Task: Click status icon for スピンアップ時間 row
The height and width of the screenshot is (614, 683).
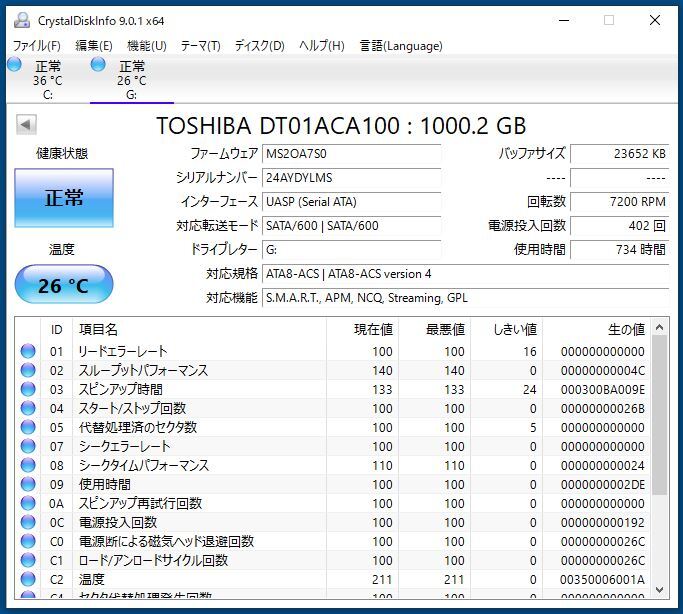Action: pyautogui.click(x=28, y=389)
